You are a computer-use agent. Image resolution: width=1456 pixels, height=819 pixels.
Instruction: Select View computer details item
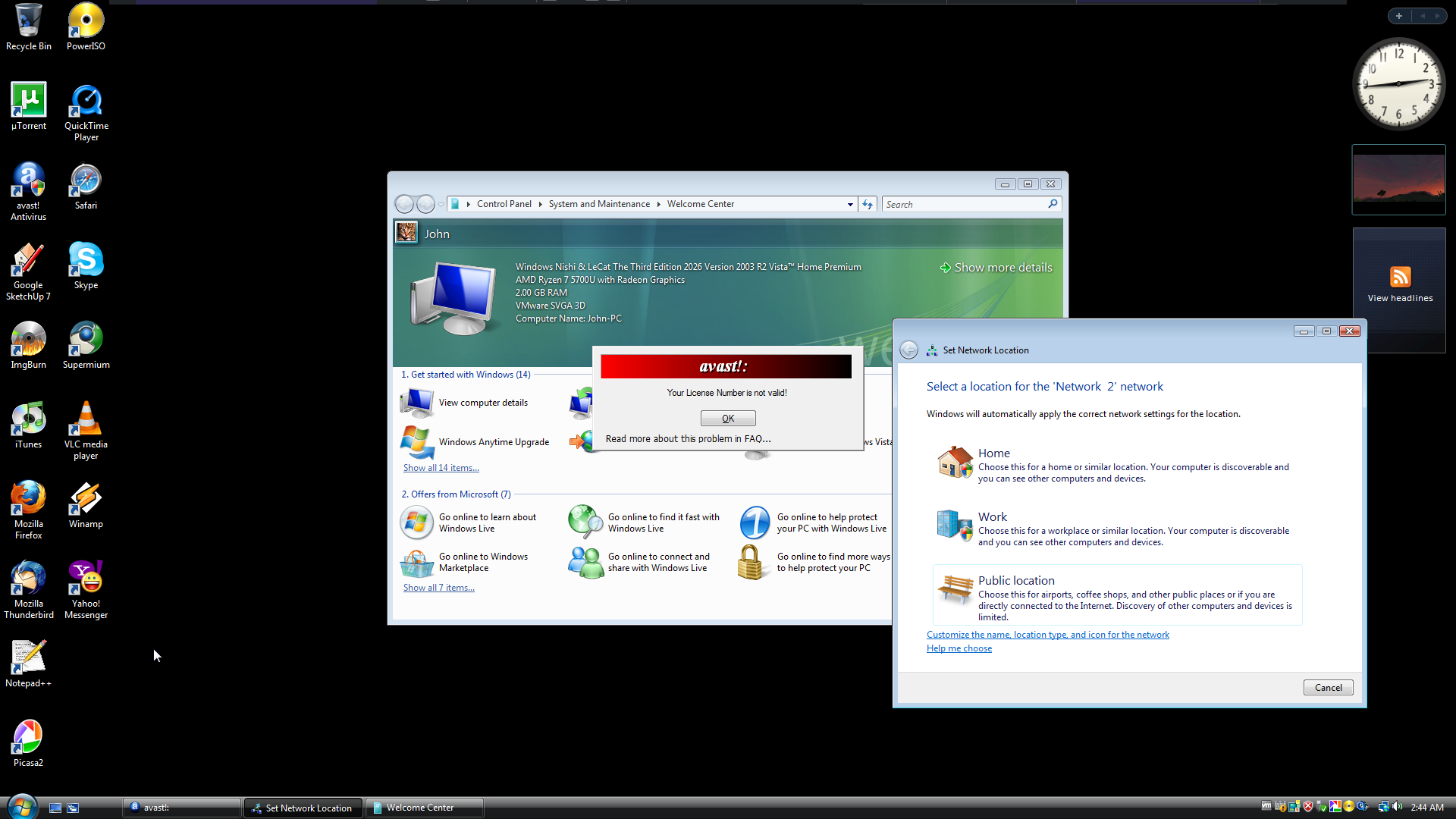click(465, 403)
